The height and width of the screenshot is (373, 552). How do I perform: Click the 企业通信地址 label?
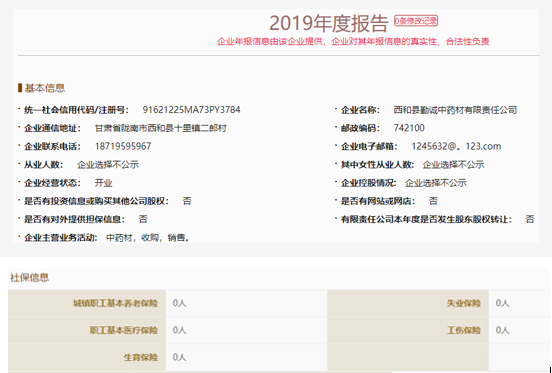pyautogui.click(x=52, y=128)
